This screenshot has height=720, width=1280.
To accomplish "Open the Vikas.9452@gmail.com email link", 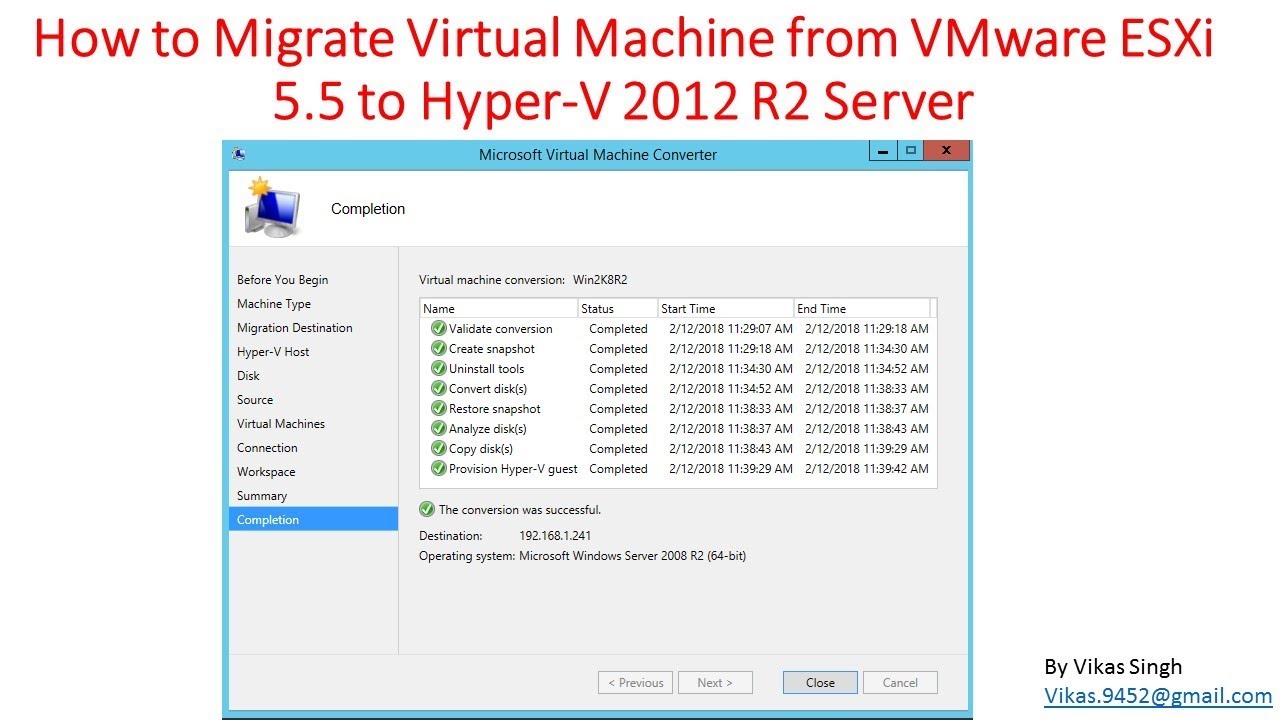I will (1158, 695).
